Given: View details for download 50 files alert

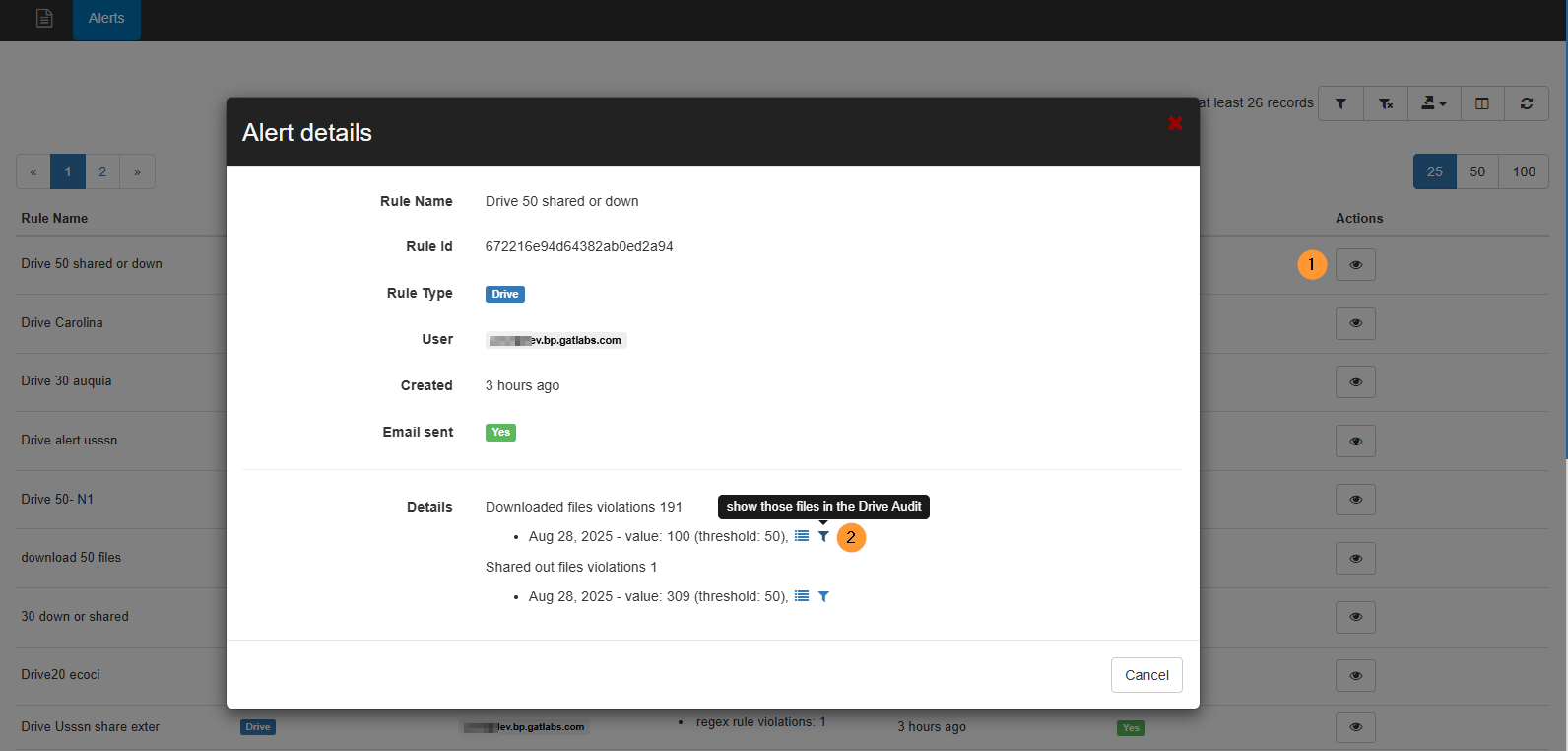Looking at the screenshot, I should (1355, 558).
